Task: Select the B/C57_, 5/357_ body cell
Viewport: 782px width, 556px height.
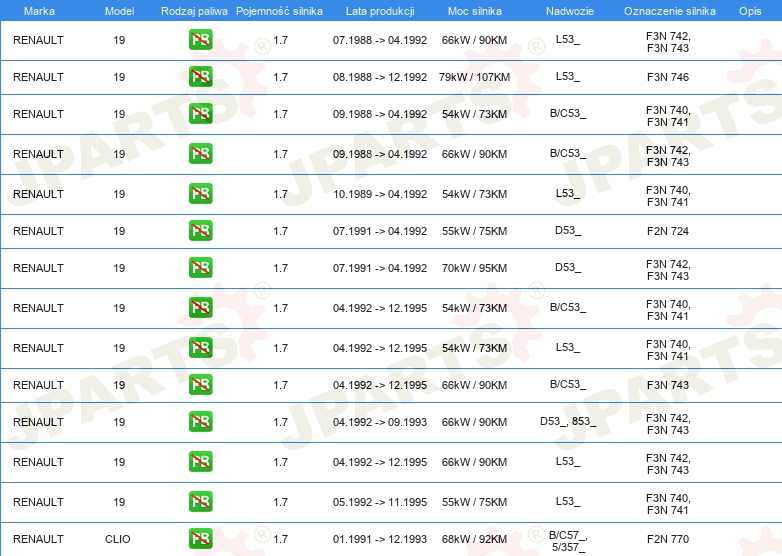Action: point(568,541)
